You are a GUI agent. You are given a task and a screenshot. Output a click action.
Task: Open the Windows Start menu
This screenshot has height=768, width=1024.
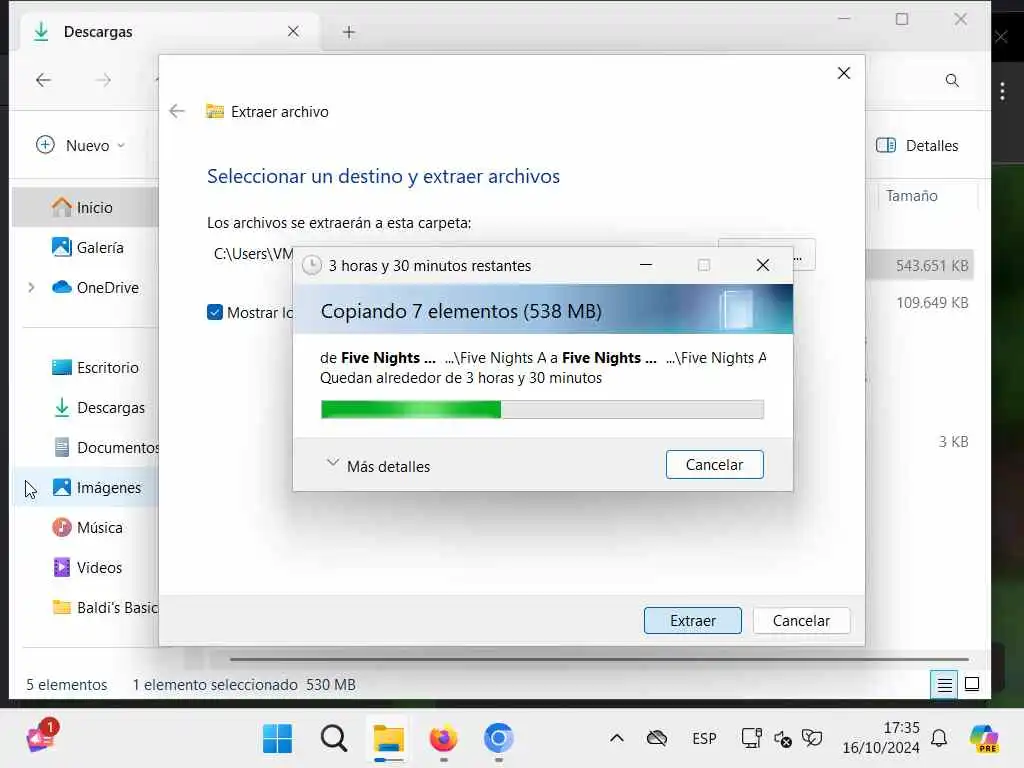point(278,739)
